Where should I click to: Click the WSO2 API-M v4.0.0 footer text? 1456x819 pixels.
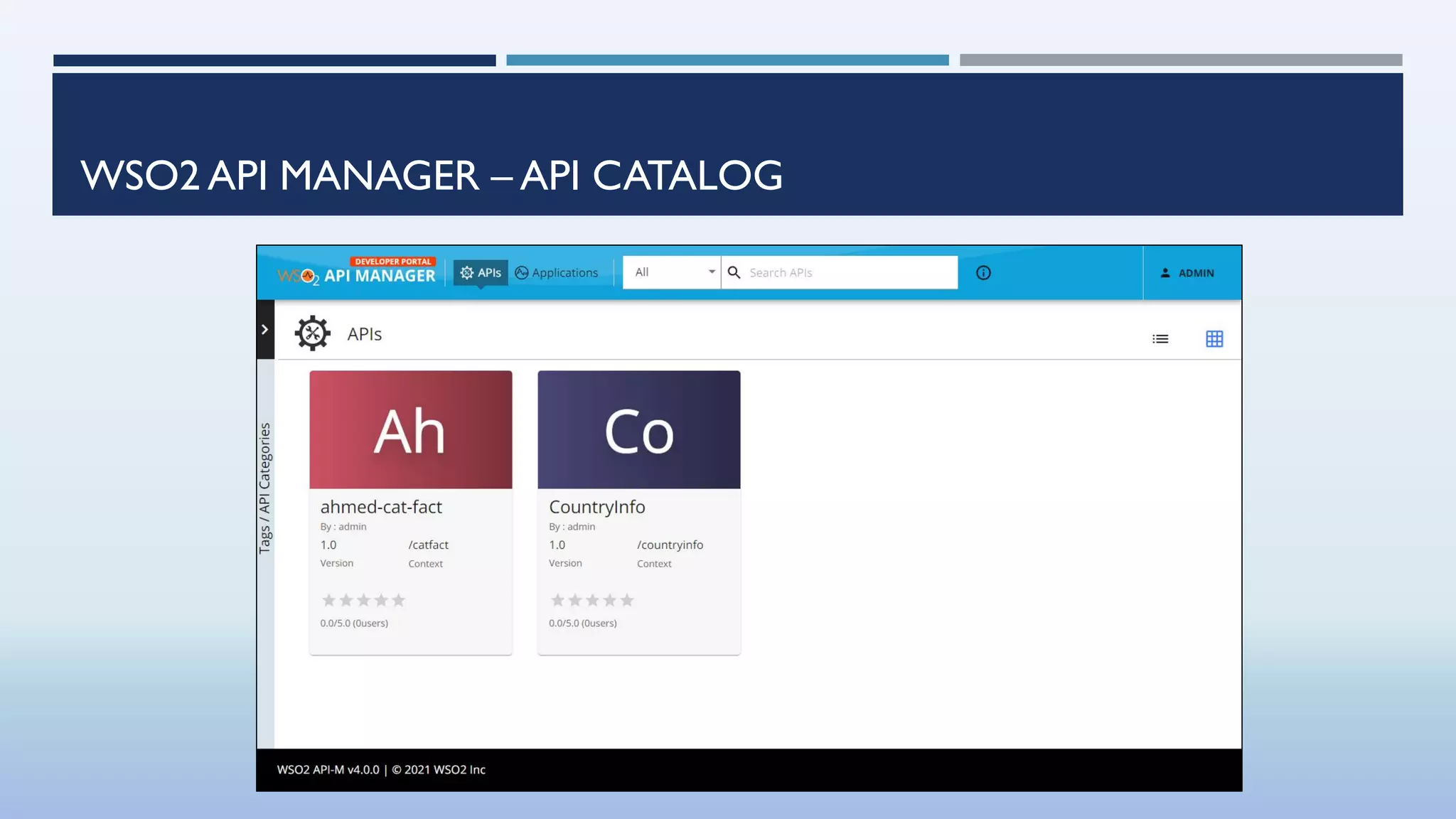tap(381, 770)
